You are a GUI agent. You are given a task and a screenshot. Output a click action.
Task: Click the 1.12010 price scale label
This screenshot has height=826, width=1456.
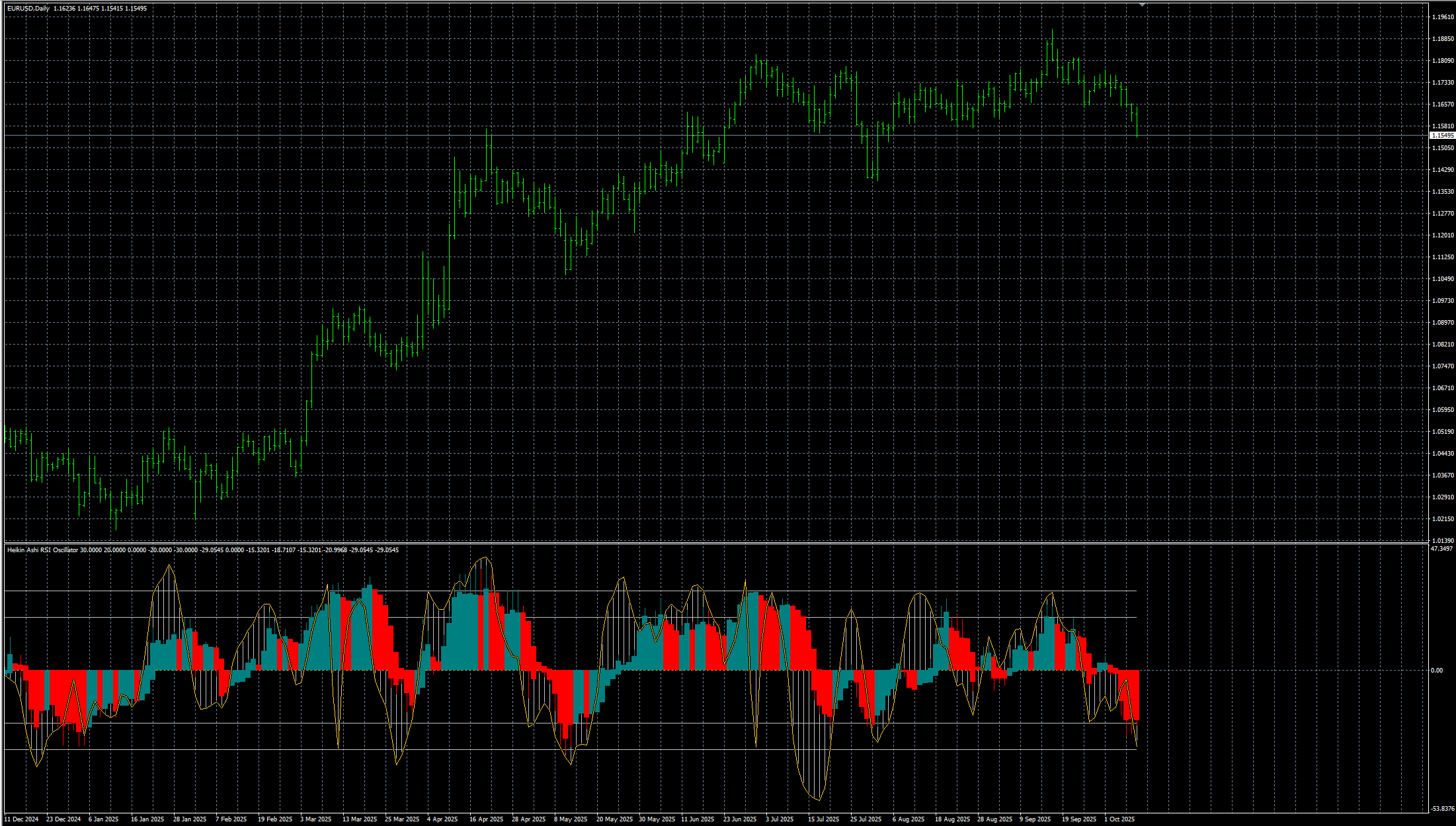pos(1443,235)
